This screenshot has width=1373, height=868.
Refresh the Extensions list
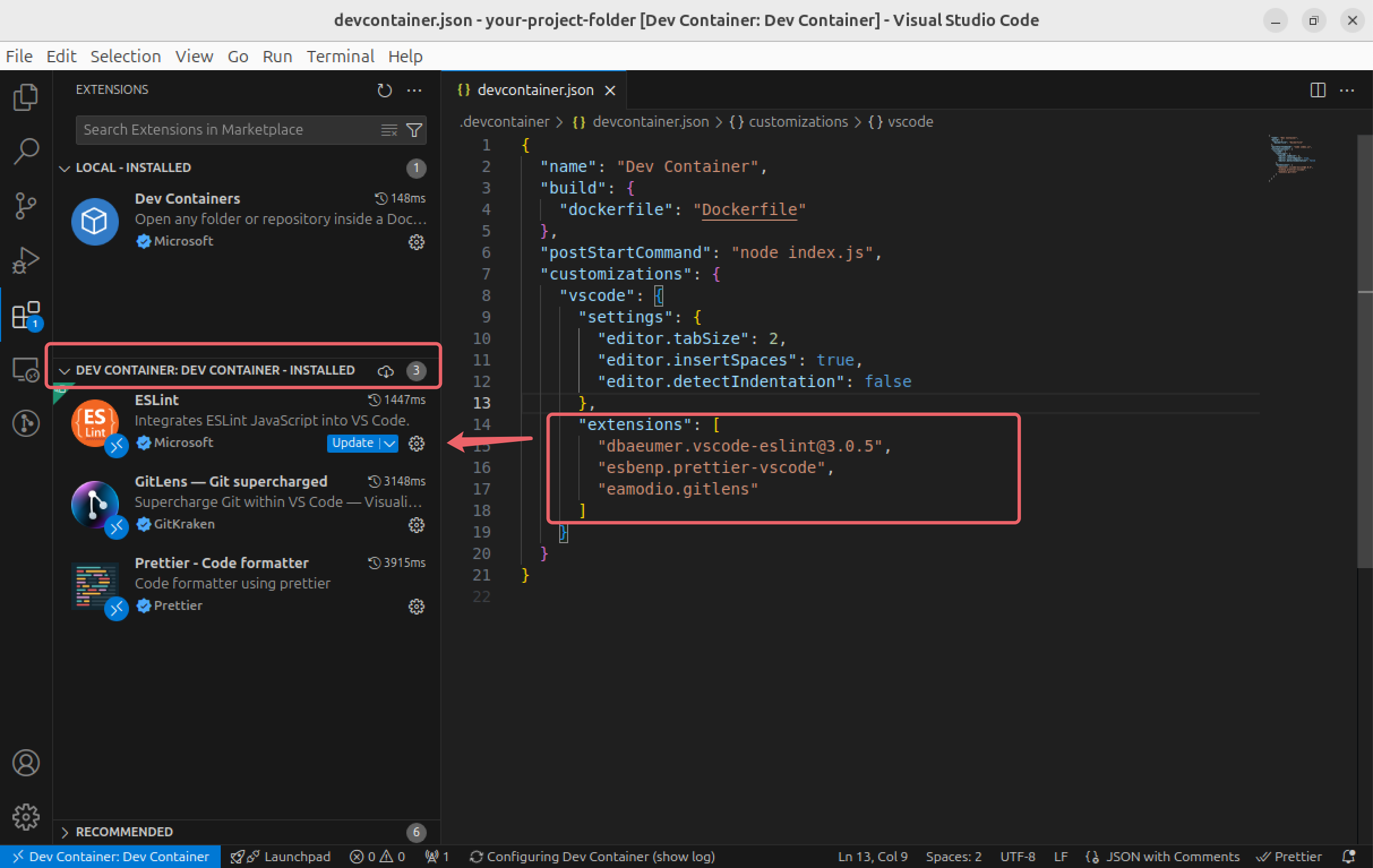tap(384, 90)
